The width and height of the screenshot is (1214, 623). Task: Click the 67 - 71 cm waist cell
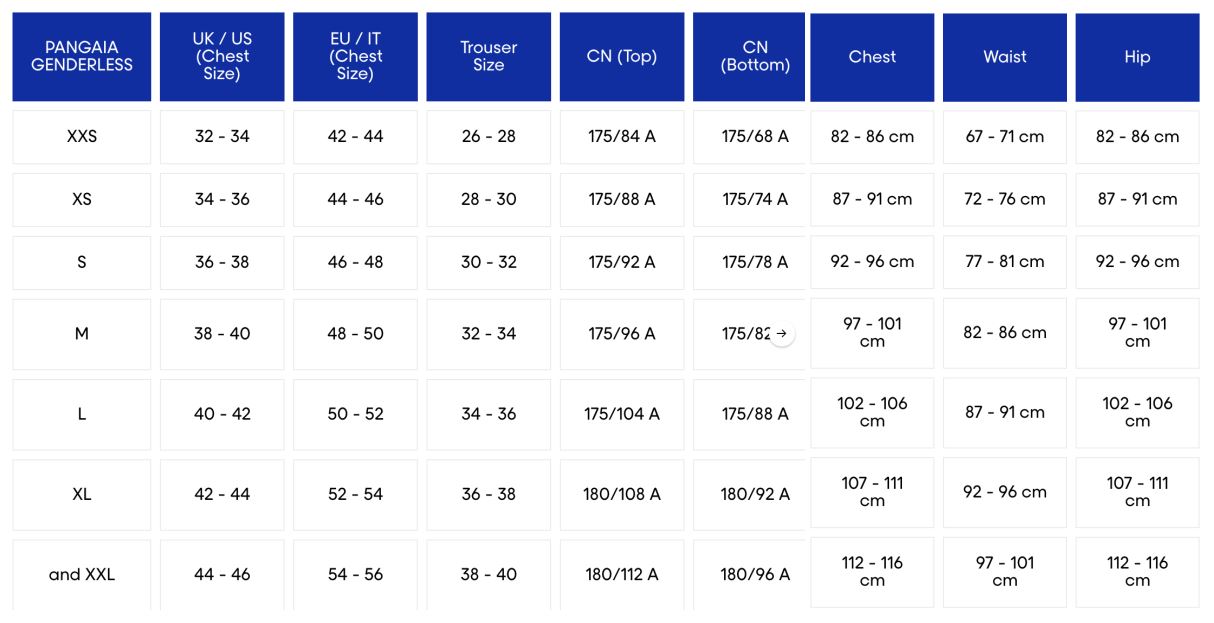[x=1005, y=137]
